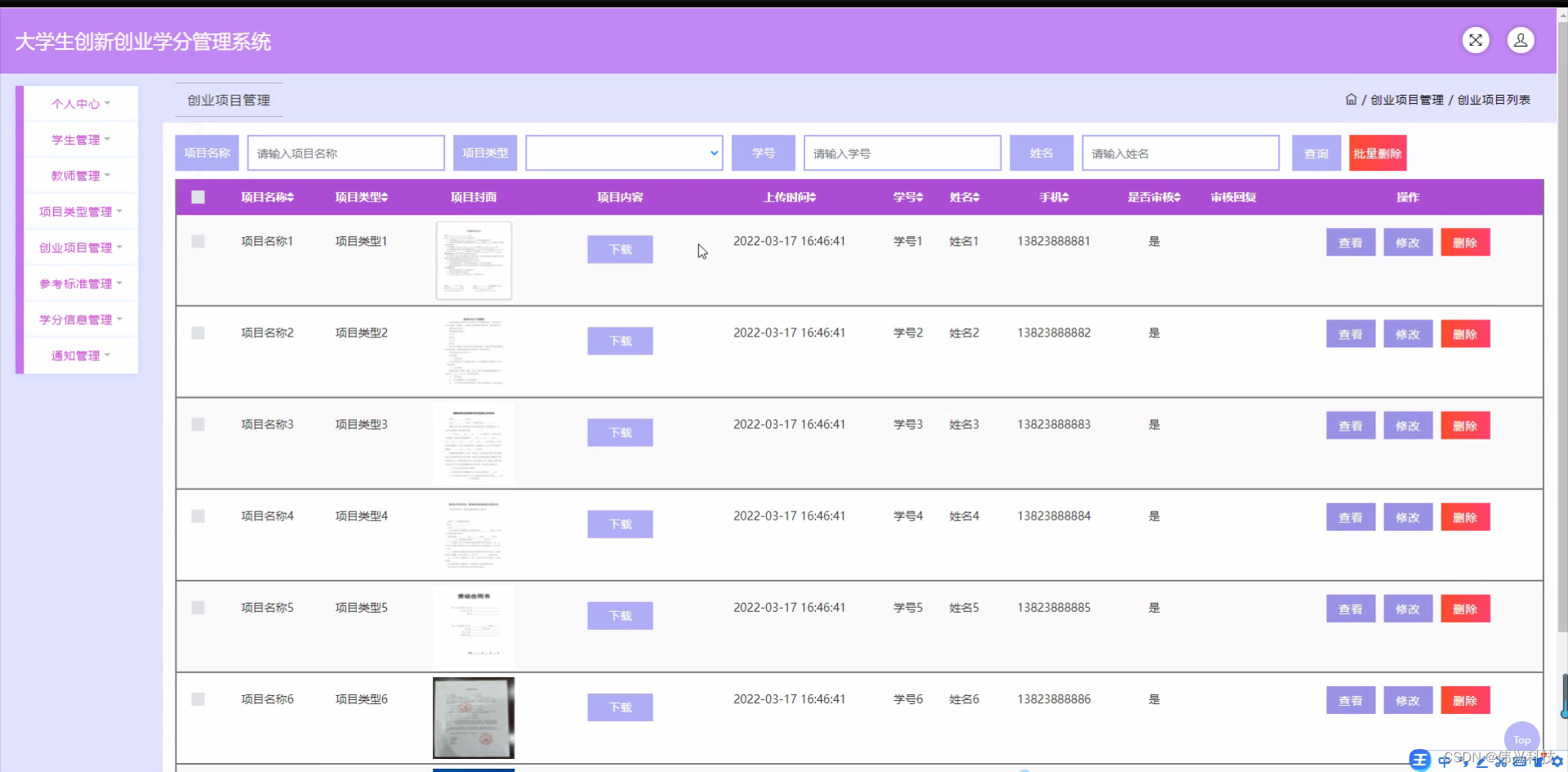The image size is (1568, 772).
Task: Click the Top back-to-top floating button
Action: 1521,739
